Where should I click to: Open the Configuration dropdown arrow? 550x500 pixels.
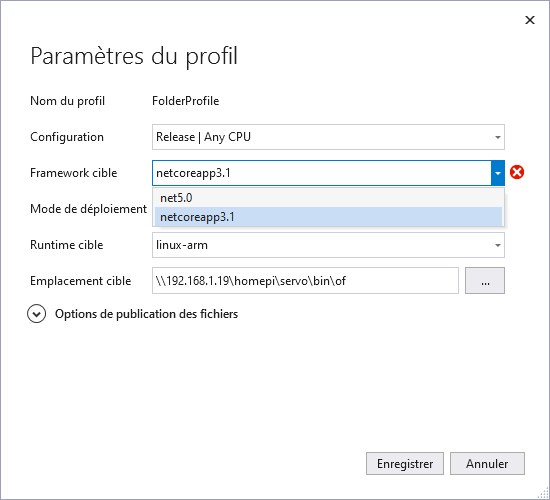[497, 137]
